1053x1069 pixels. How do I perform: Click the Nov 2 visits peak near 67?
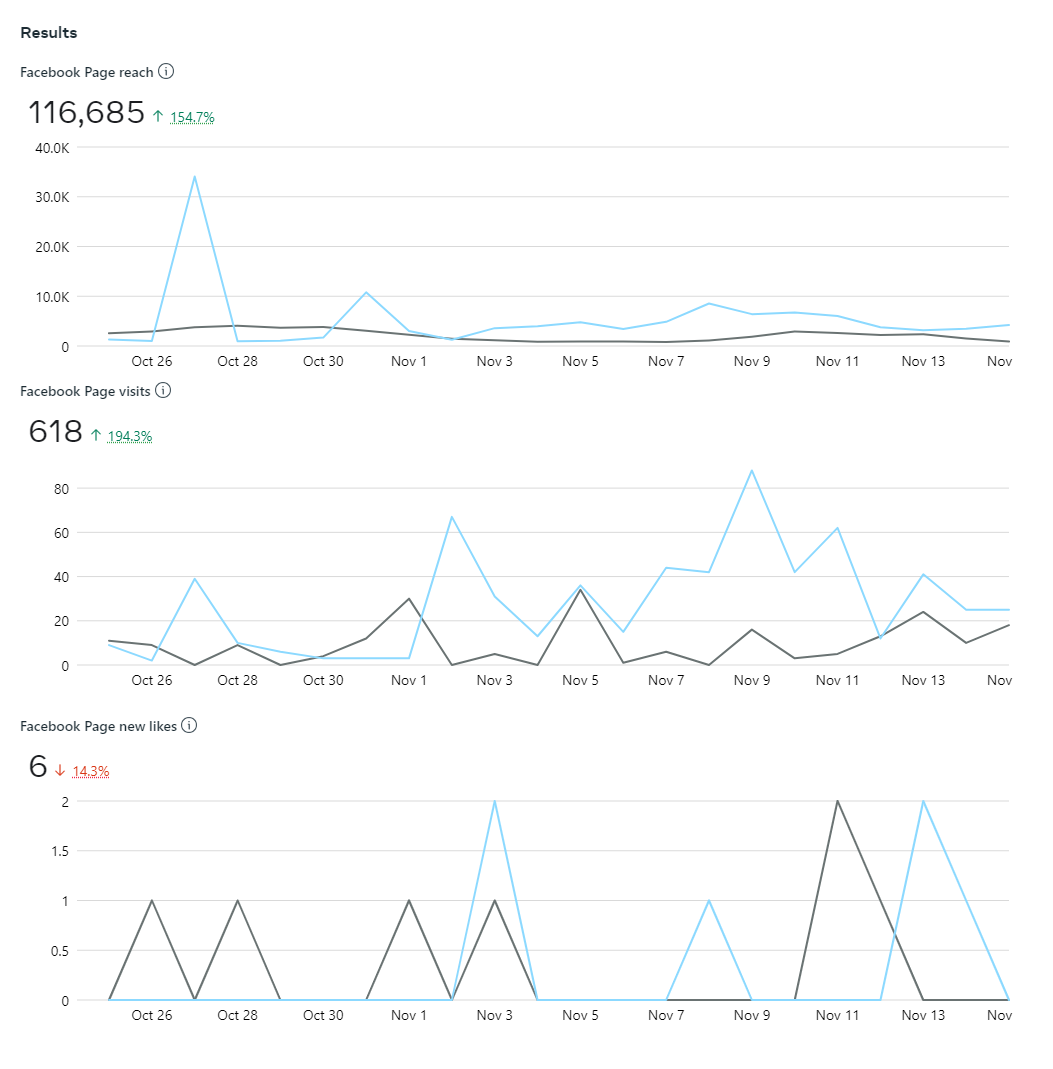[x=452, y=517]
